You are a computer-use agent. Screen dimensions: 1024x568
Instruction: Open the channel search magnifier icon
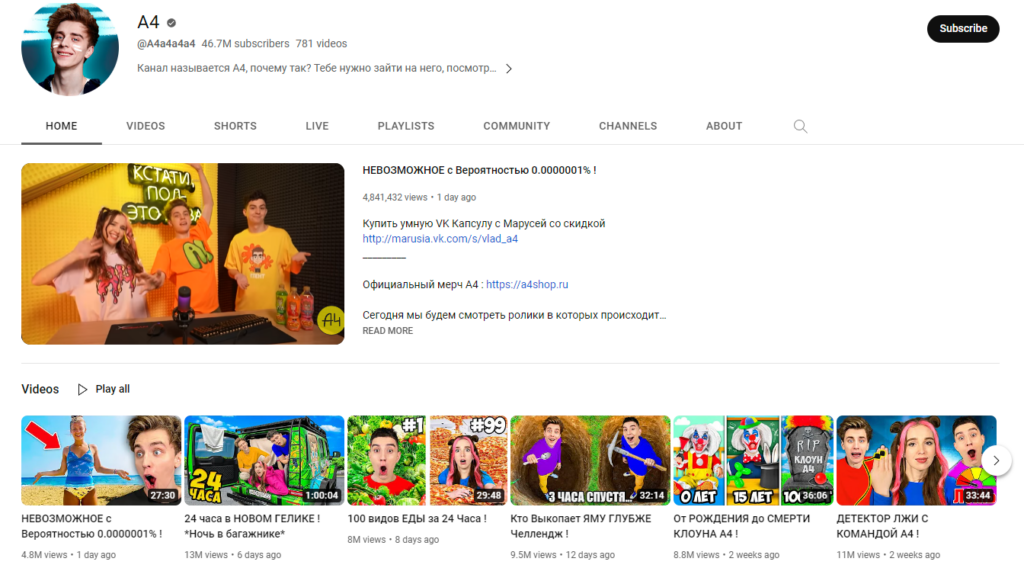pos(800,126)
